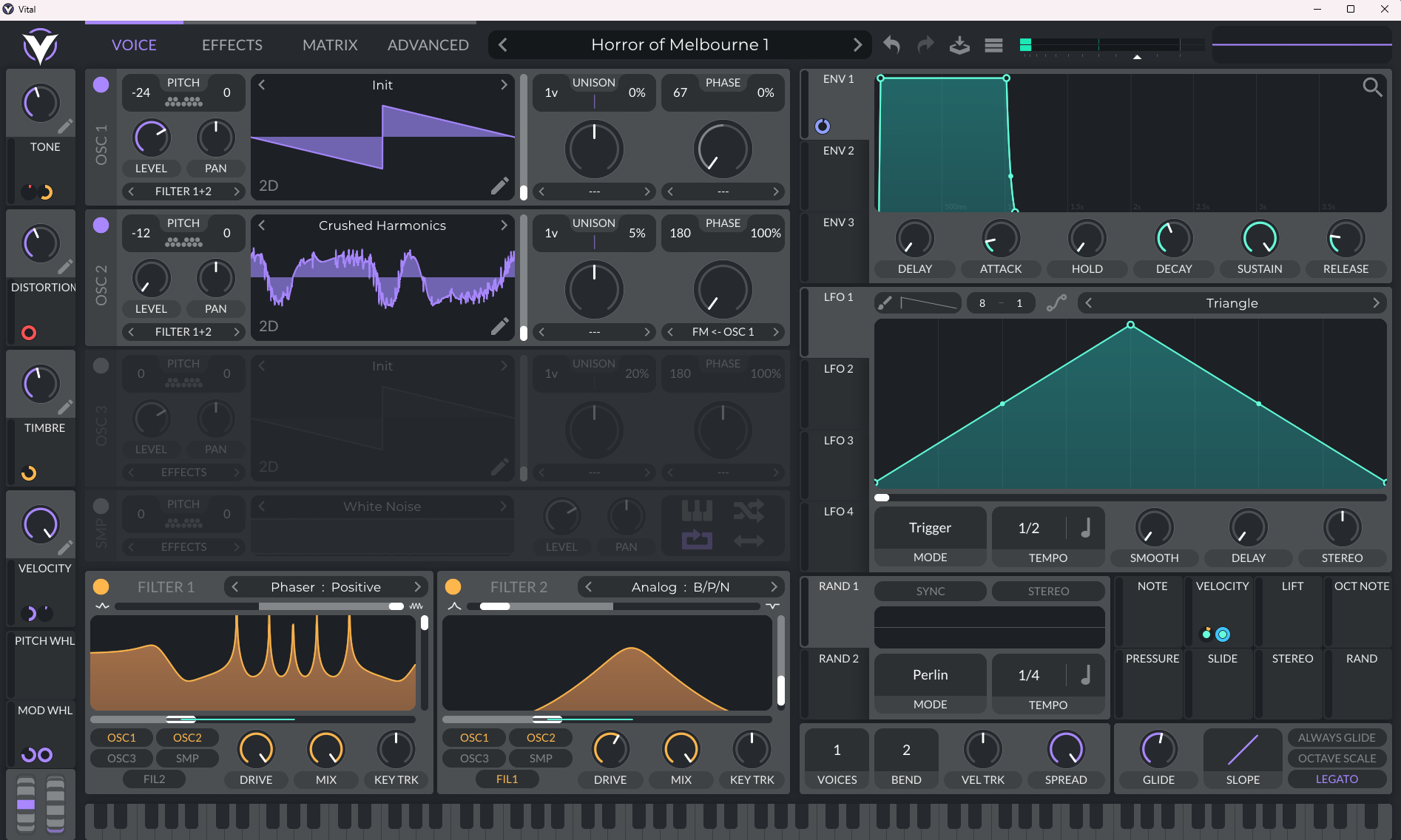Open Phaser : Positive filter type menu
The width and height of the screenshot is (1401, 840).
pyautogui.click(x=325, y=587)
